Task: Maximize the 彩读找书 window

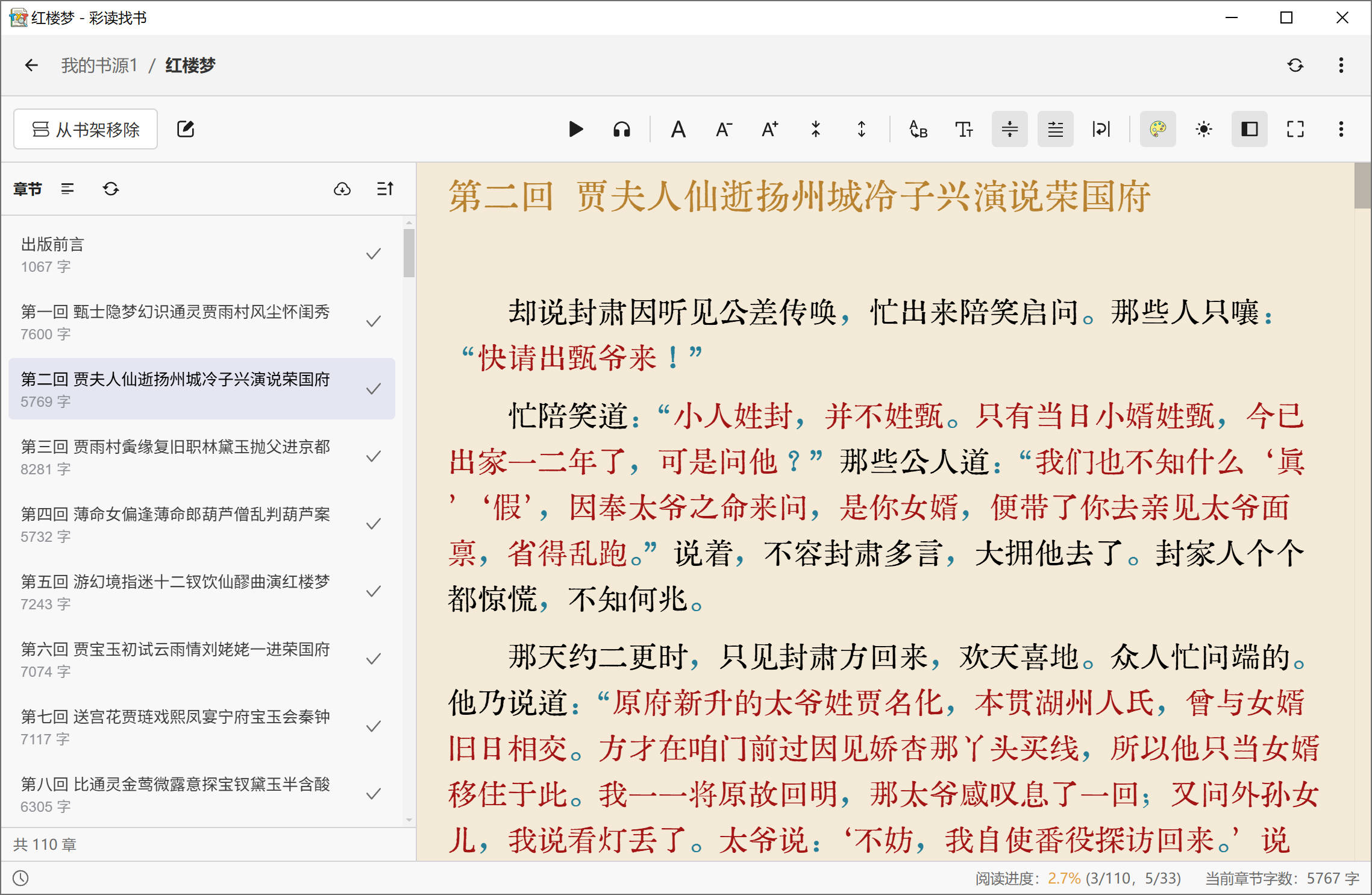Action: pos(1286,17)
